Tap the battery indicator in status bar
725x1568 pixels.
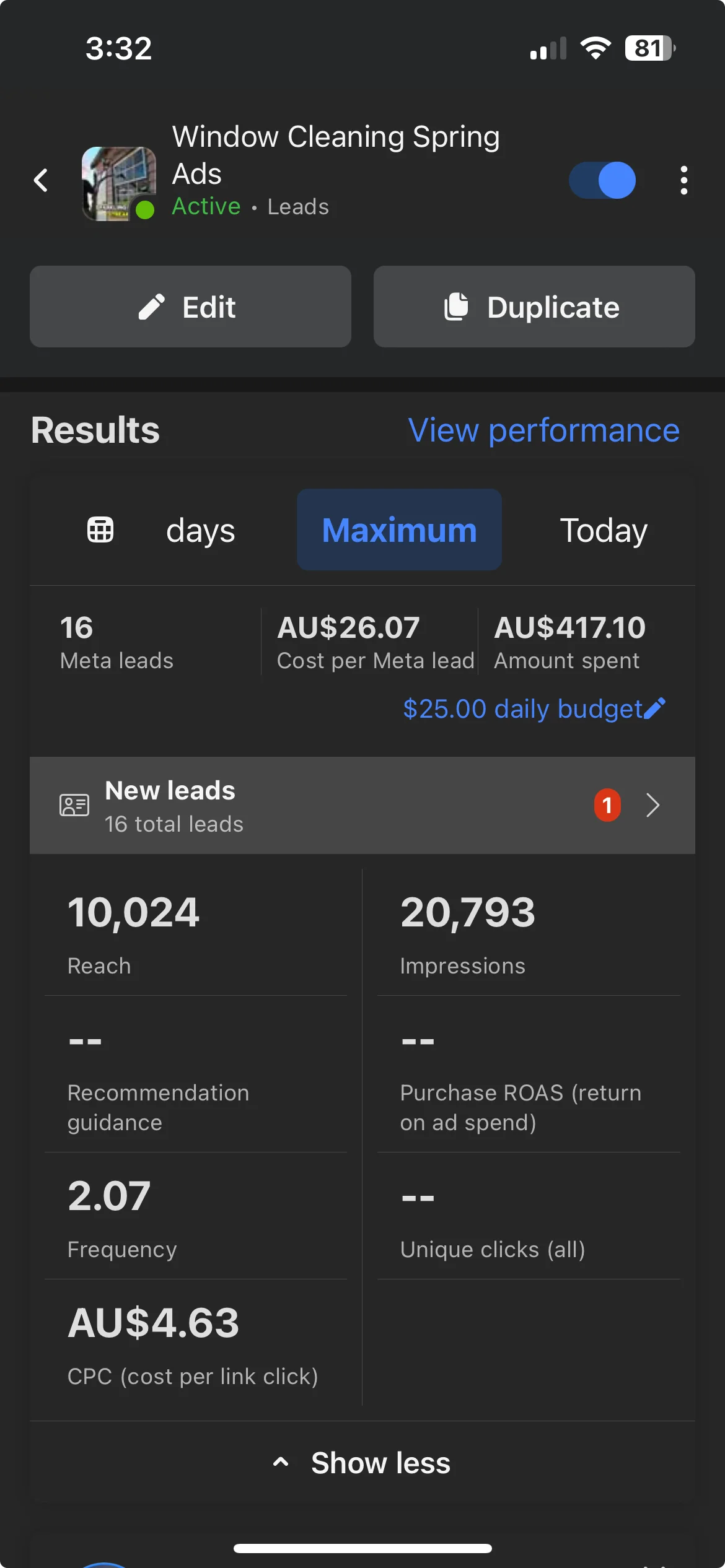coord(649,48)
